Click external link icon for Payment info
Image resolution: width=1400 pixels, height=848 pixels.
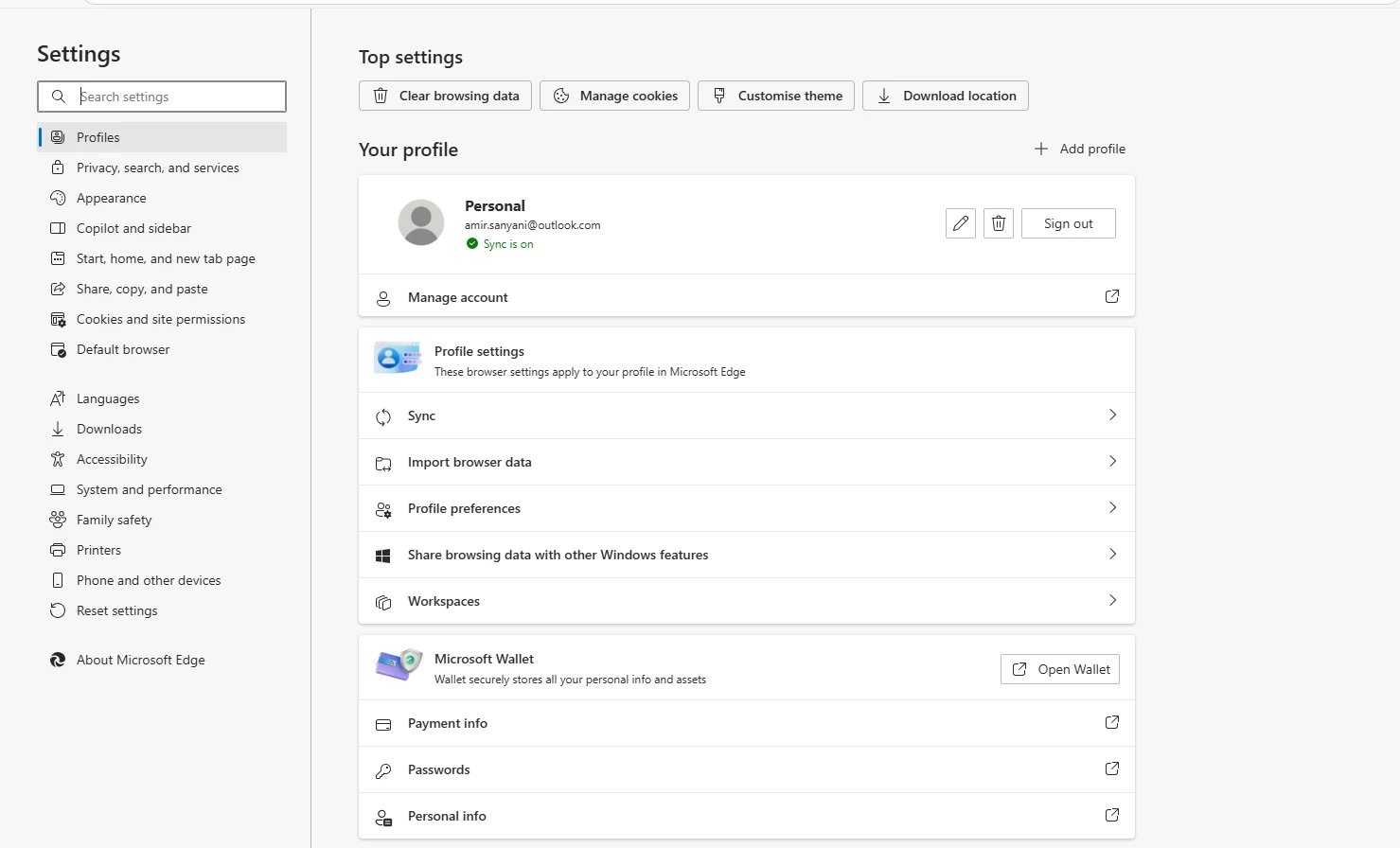click(x=1112, y=722)
